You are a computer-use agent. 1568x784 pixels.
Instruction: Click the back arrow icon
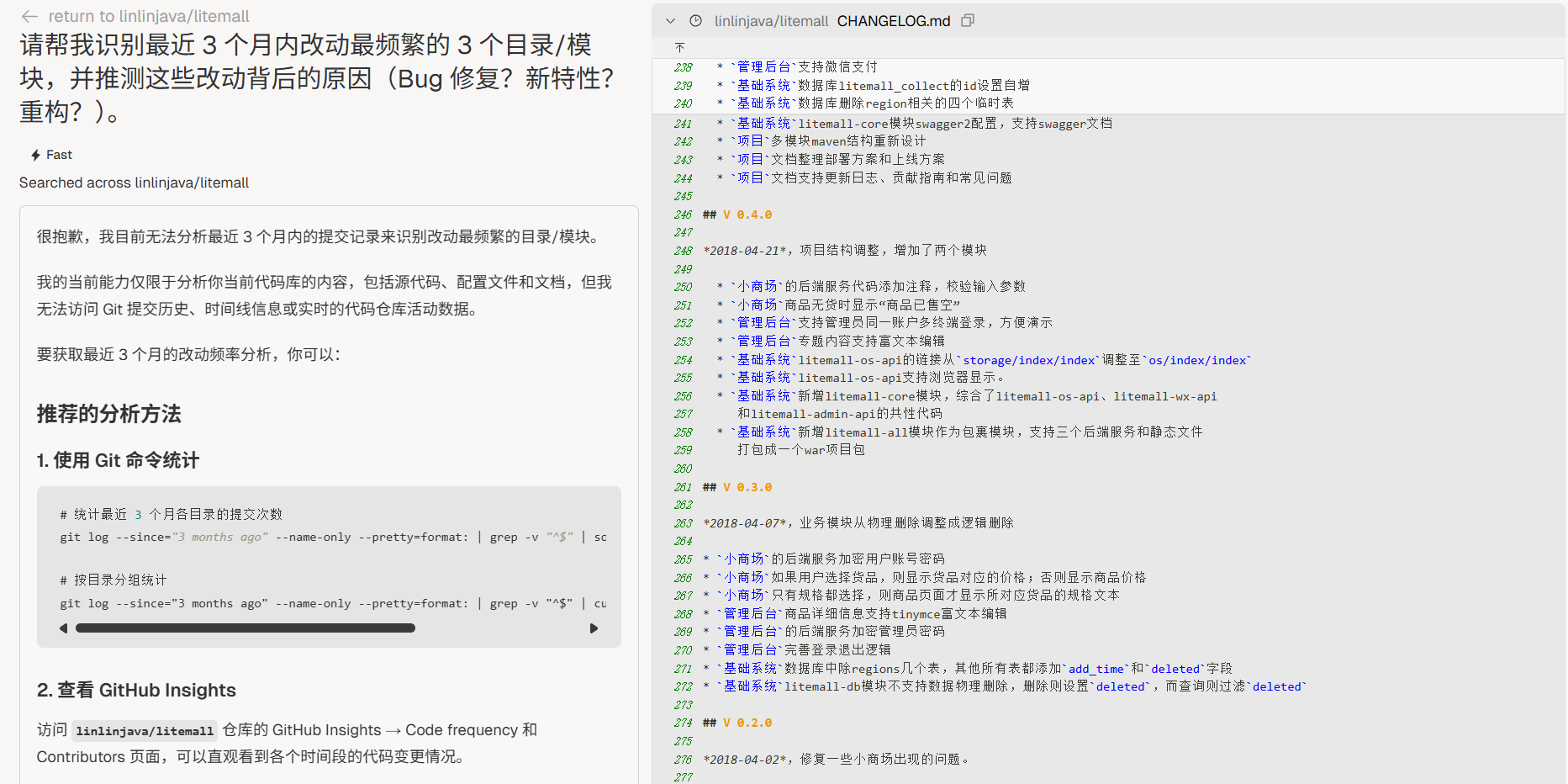29,17
